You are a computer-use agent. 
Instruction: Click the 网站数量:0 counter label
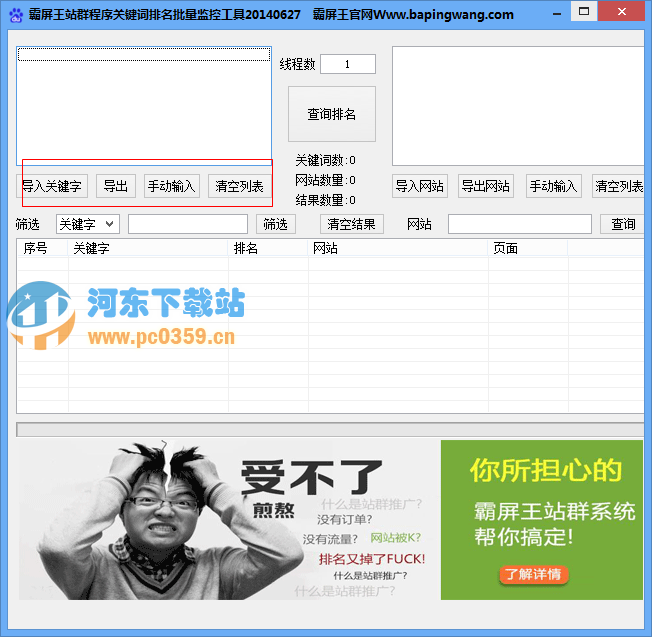tap(326, 180)
